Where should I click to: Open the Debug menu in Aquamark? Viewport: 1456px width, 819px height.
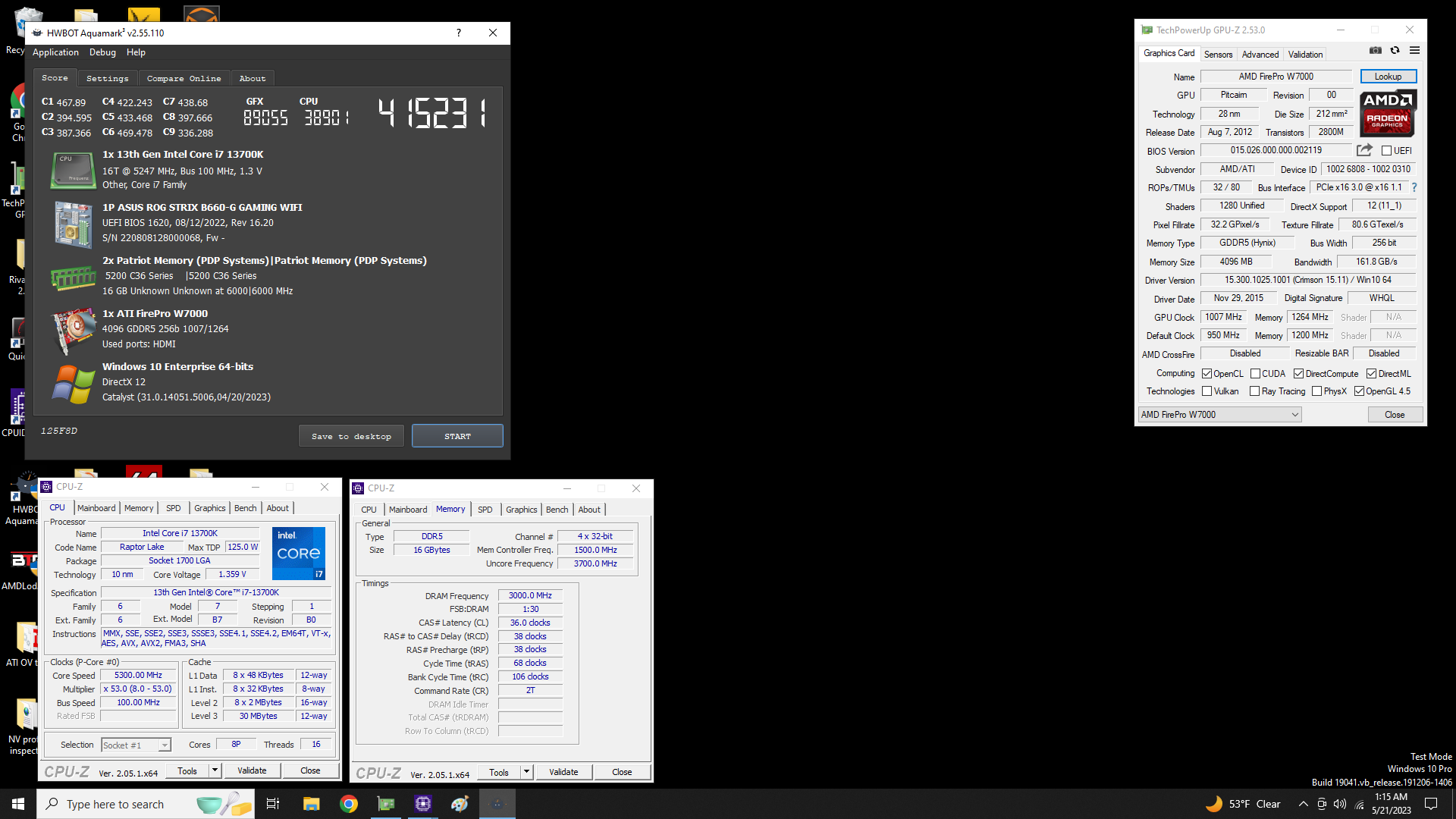pyautogui.click(x=102, y=52)
